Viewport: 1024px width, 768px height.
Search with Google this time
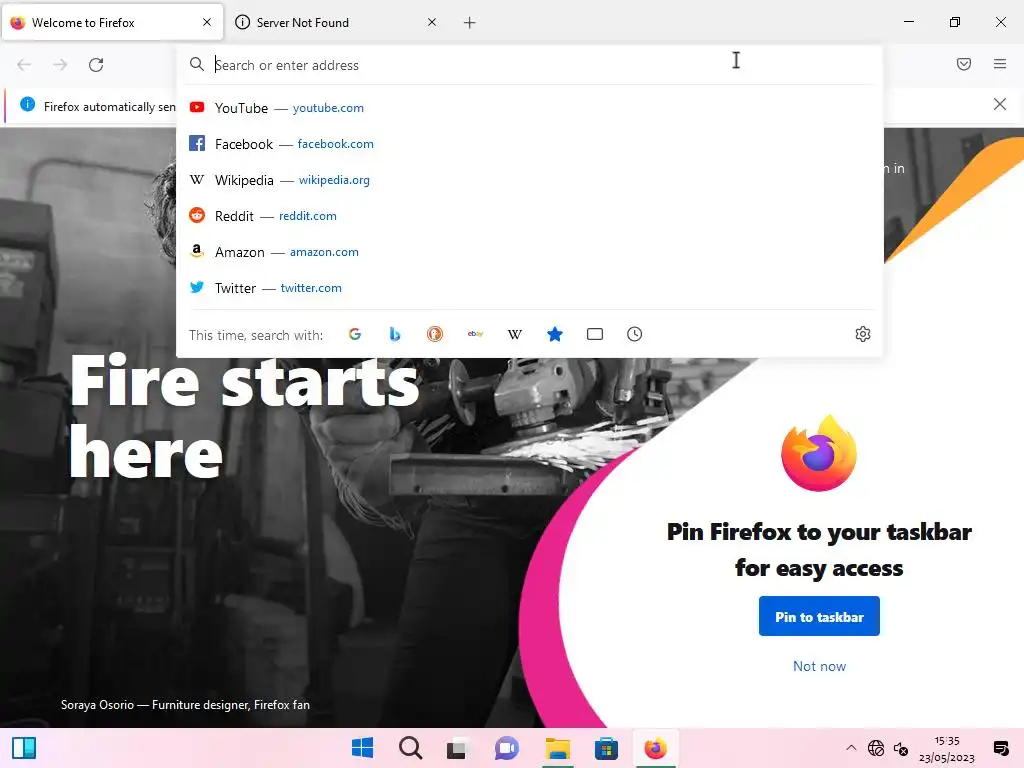pyautogui.click(x=355, y=334)
